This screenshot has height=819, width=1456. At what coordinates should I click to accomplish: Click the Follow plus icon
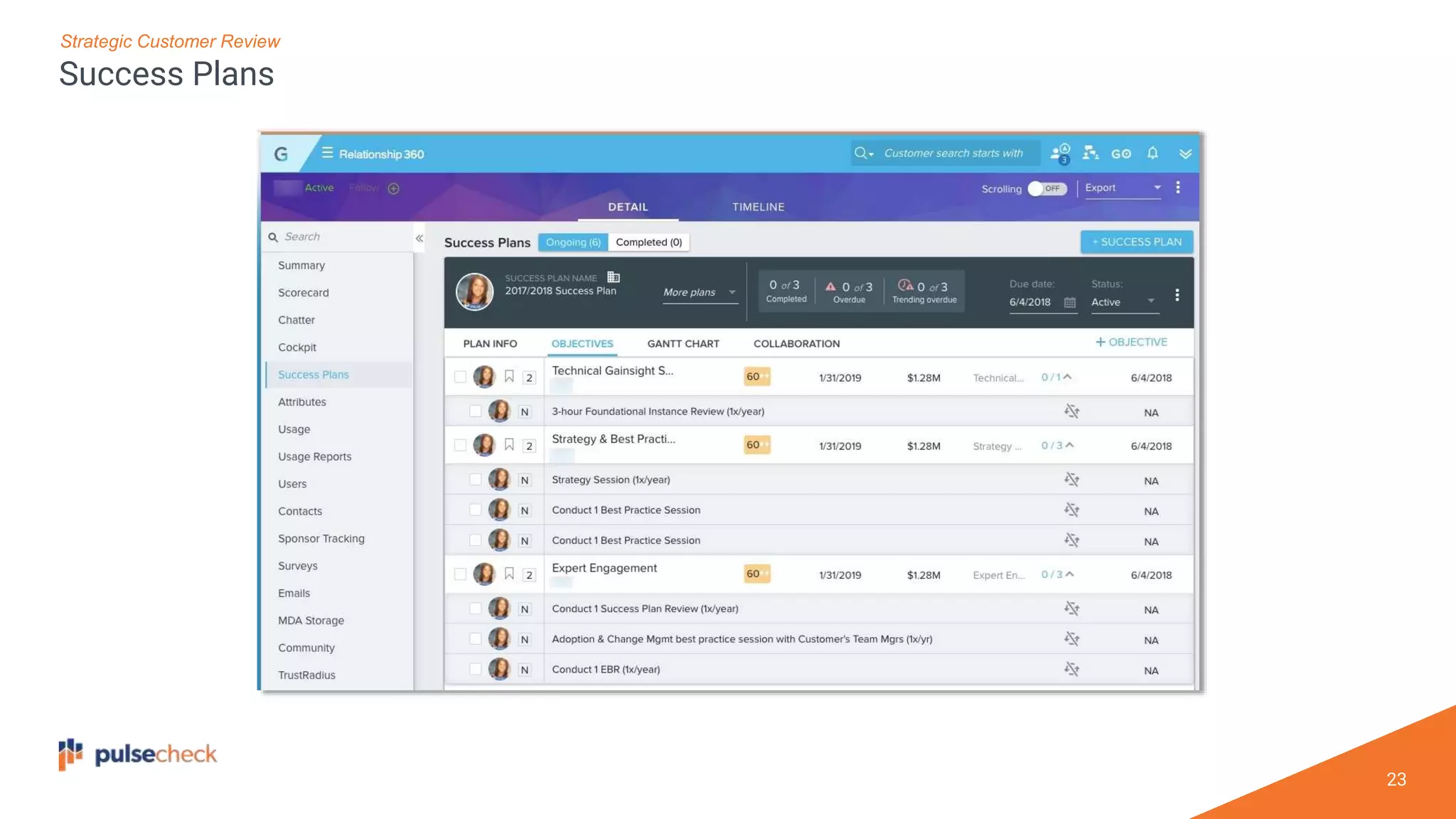(x=394, y=188)
